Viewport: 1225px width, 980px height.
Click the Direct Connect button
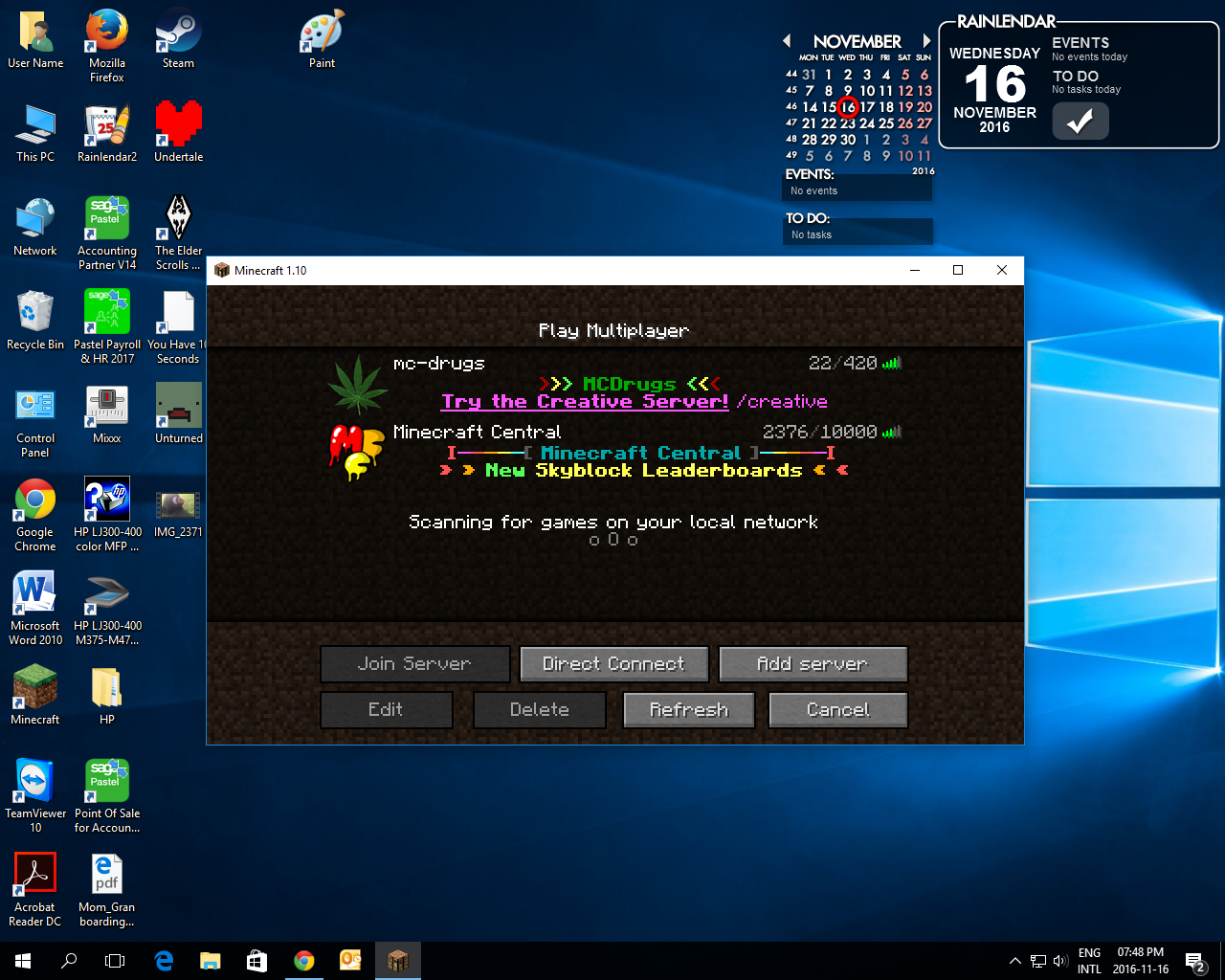tap(613, 664)
